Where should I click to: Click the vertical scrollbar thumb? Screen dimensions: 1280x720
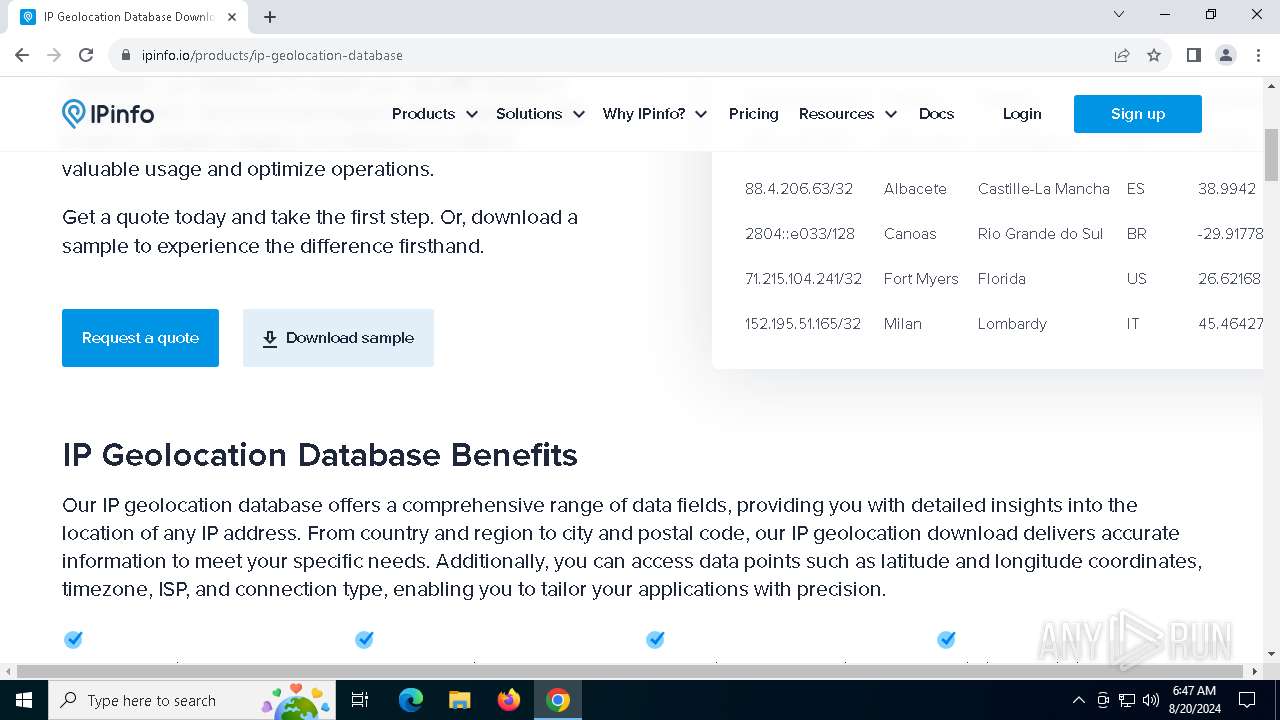coord(1272,155)
